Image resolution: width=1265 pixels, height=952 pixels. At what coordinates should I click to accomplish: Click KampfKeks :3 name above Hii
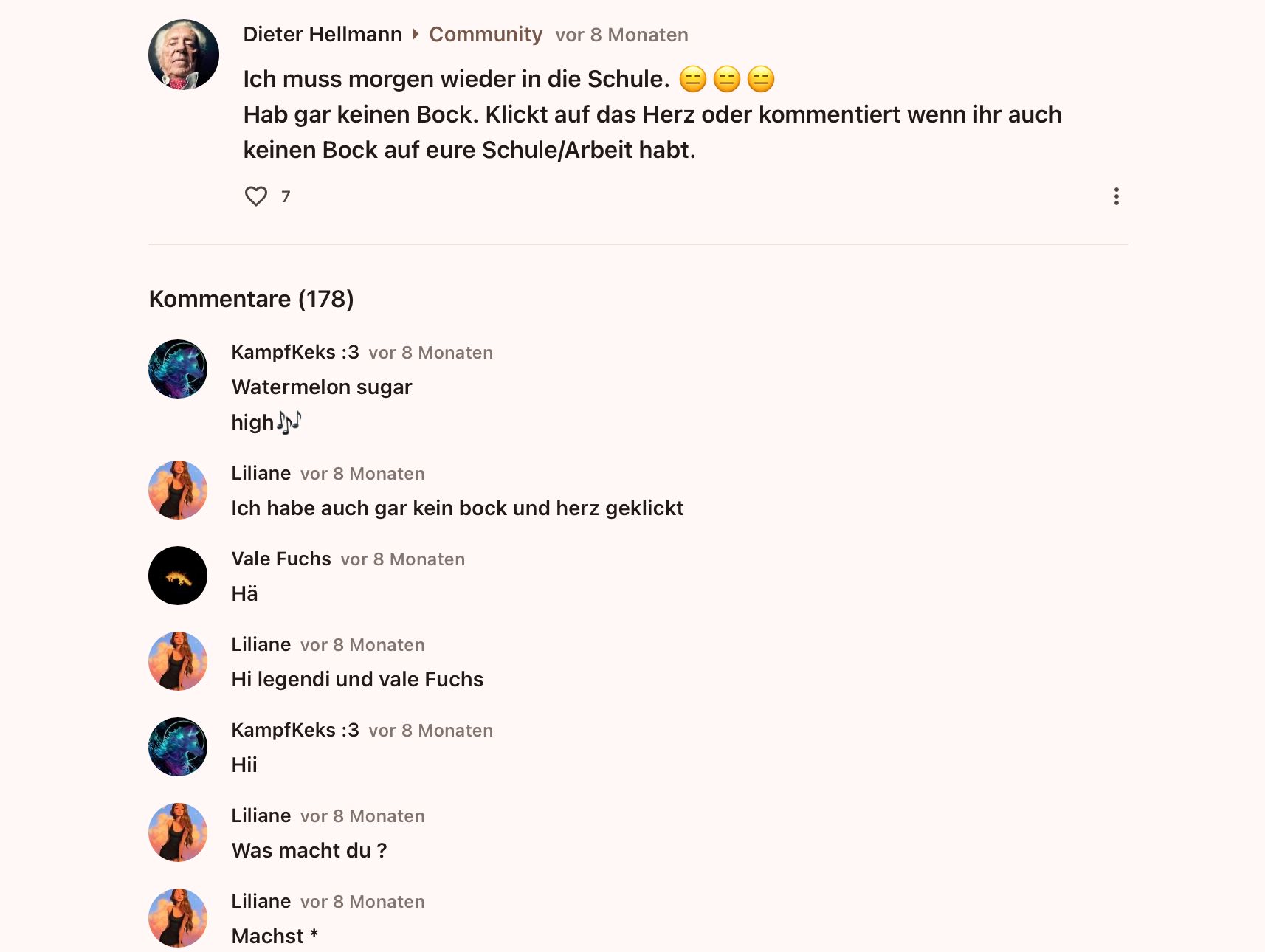click(295, 731)
